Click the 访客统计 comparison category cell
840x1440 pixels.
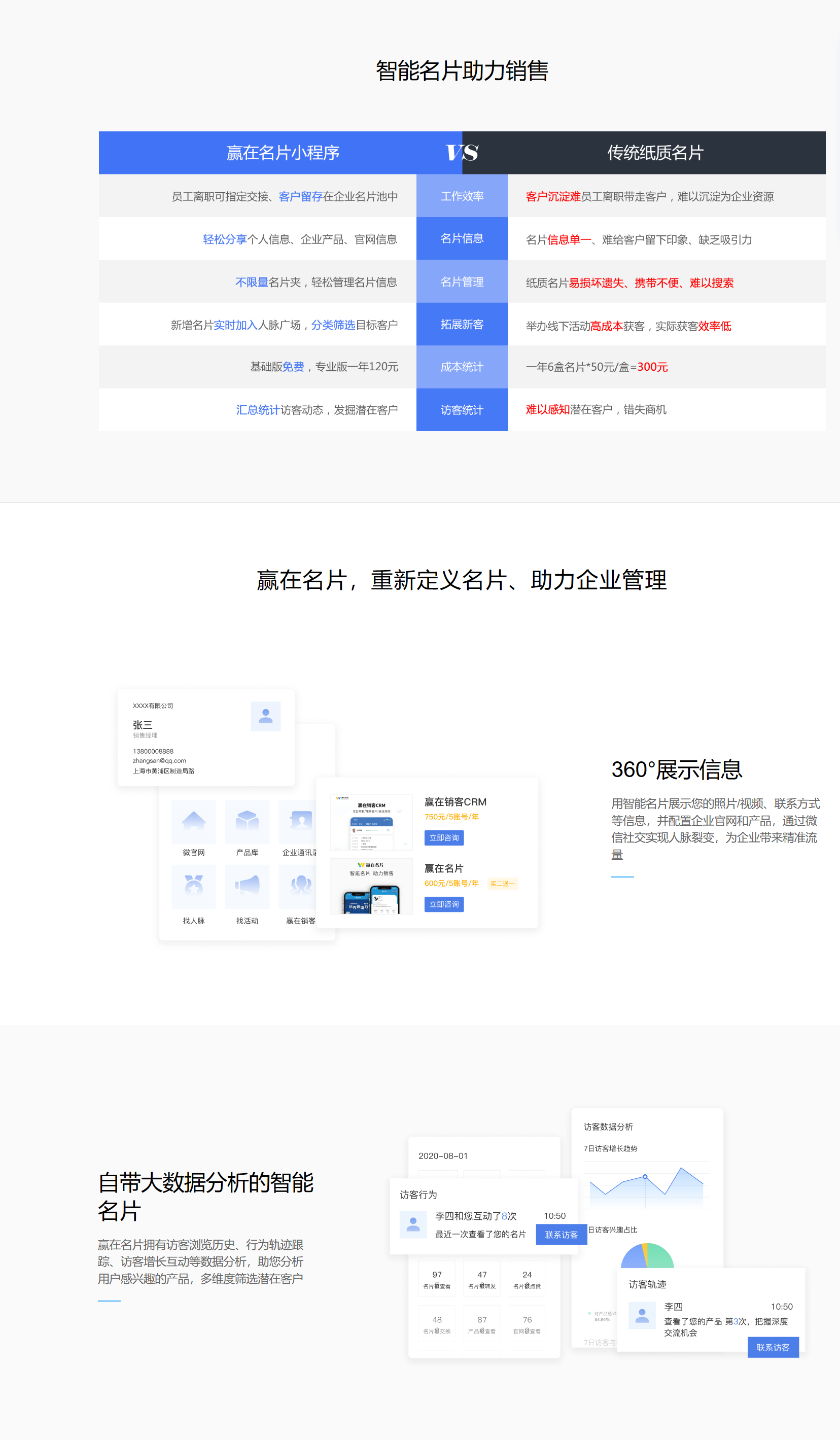click(462, 410)
